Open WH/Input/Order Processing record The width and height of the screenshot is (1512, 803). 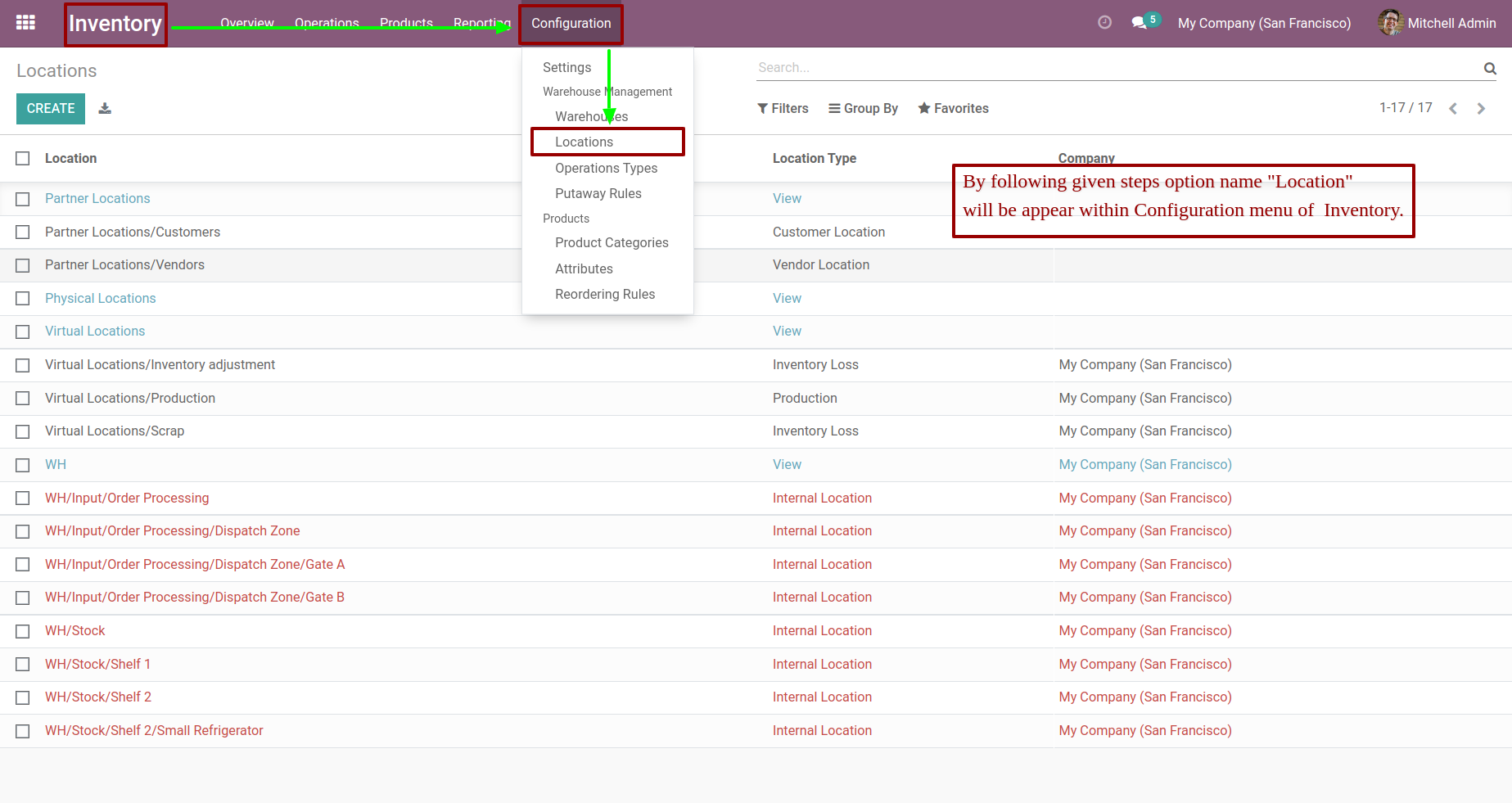click(x=127, y=498)
